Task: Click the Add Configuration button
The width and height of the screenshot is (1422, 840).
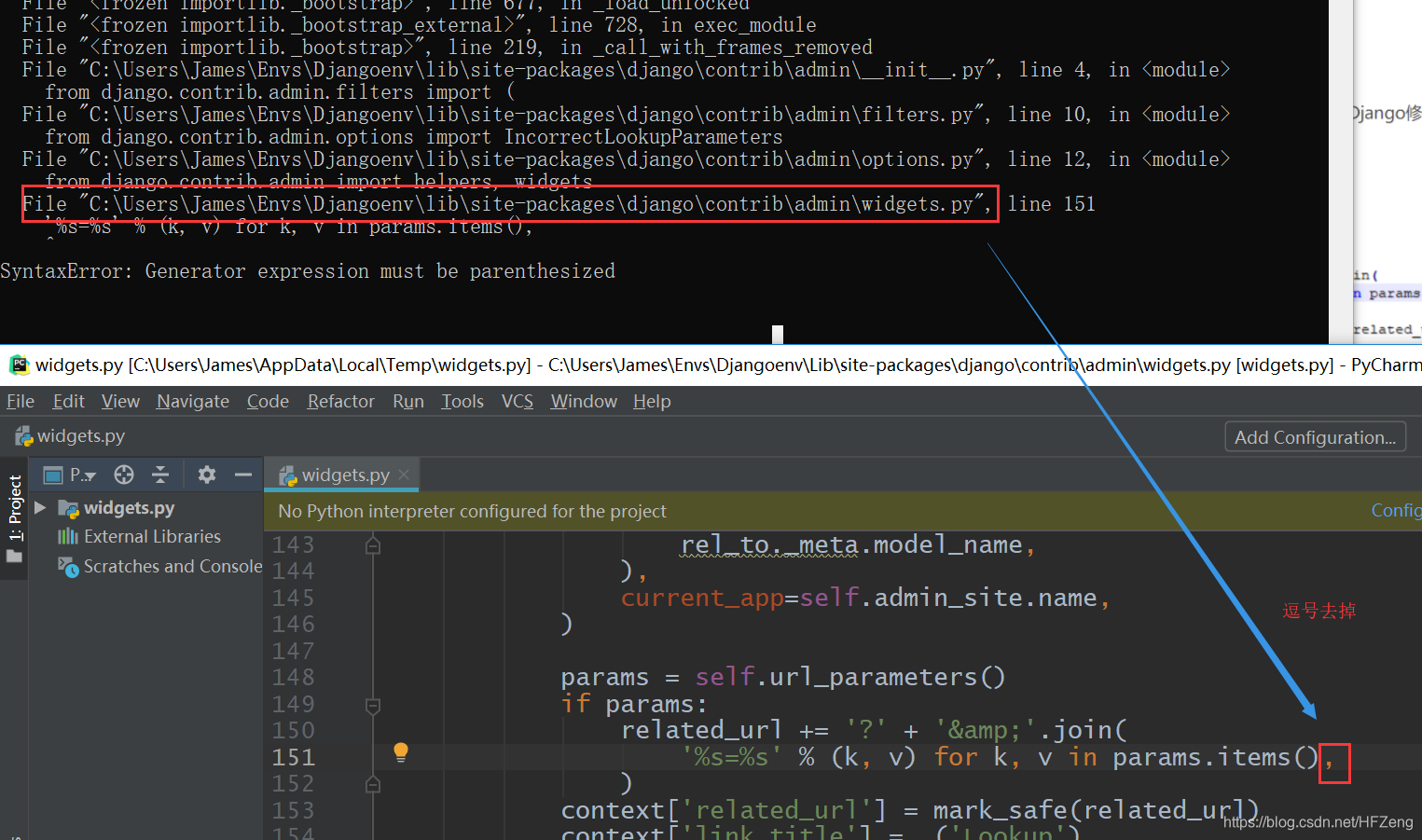Action: [1315, 437]
